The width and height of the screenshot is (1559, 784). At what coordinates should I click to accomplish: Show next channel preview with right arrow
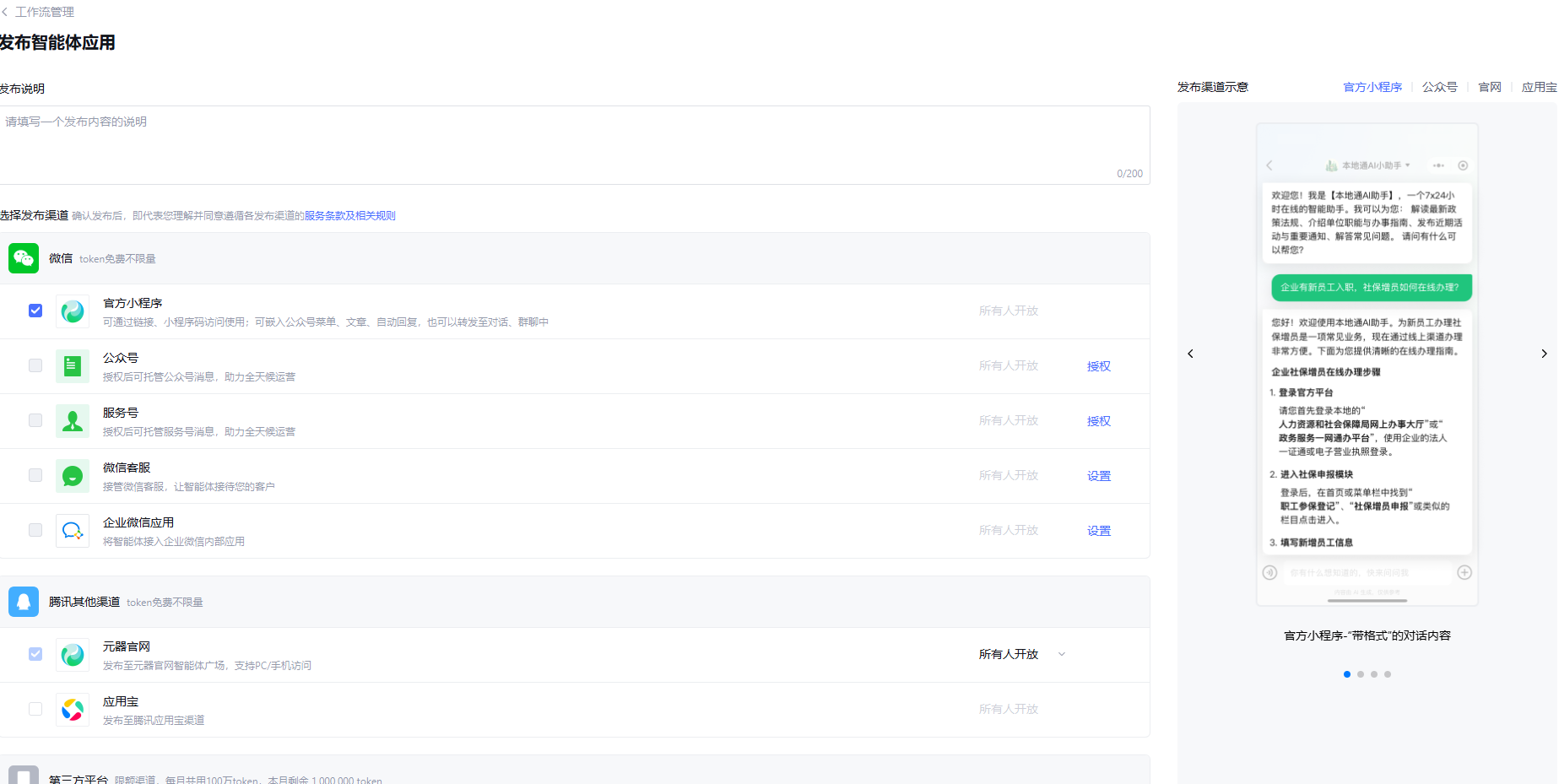point(1544,354)
